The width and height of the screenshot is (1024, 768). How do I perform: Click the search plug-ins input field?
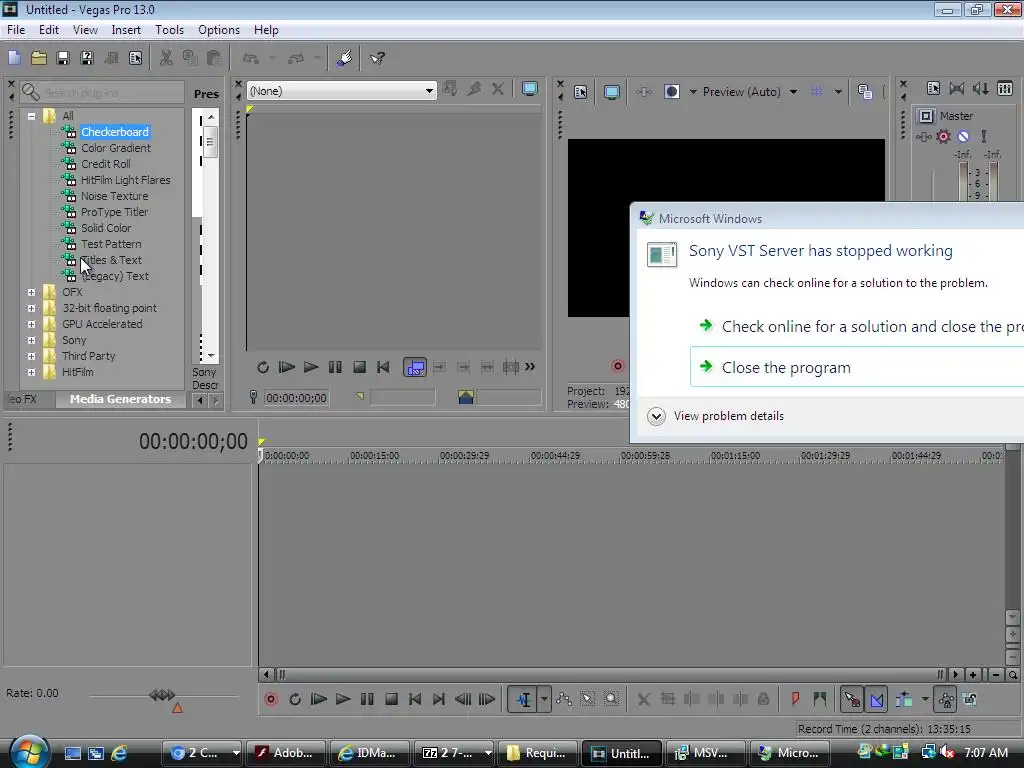pos(101,93)
